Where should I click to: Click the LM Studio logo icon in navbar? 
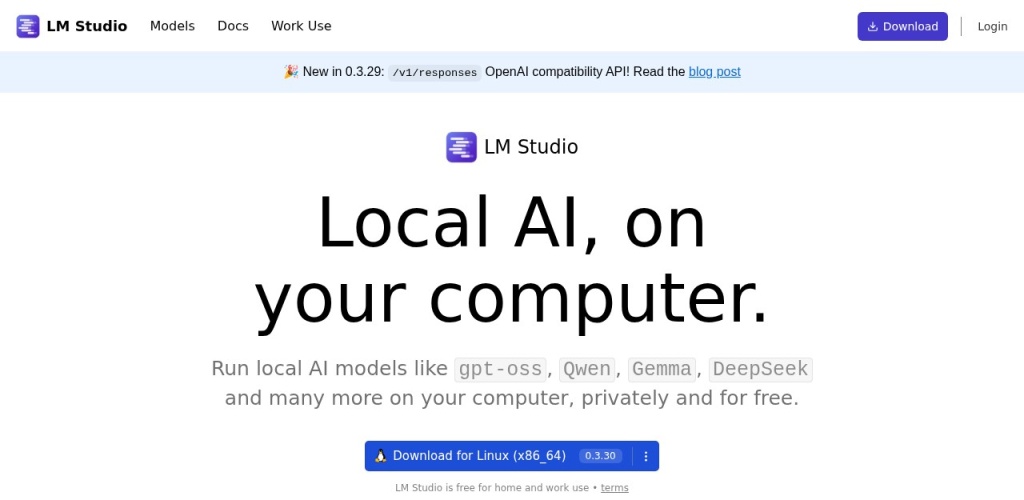point(28,26)
